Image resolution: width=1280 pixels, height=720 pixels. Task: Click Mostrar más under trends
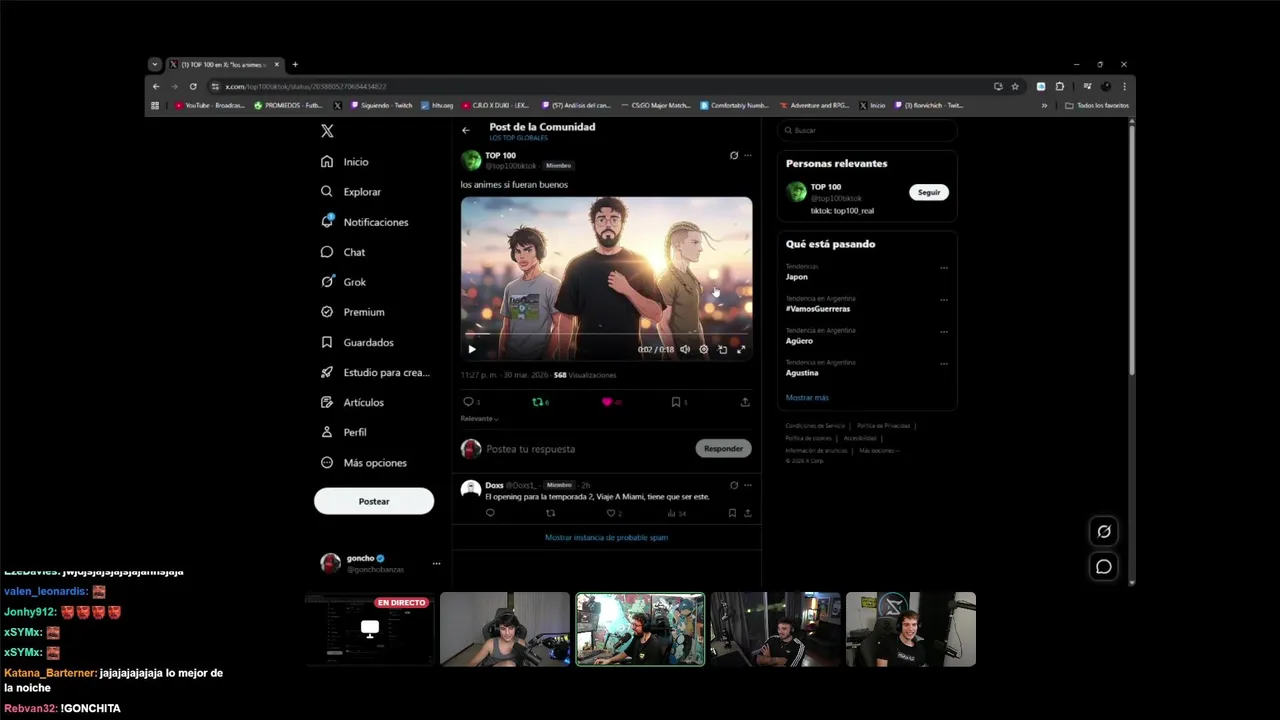click(x=807, y=398)
